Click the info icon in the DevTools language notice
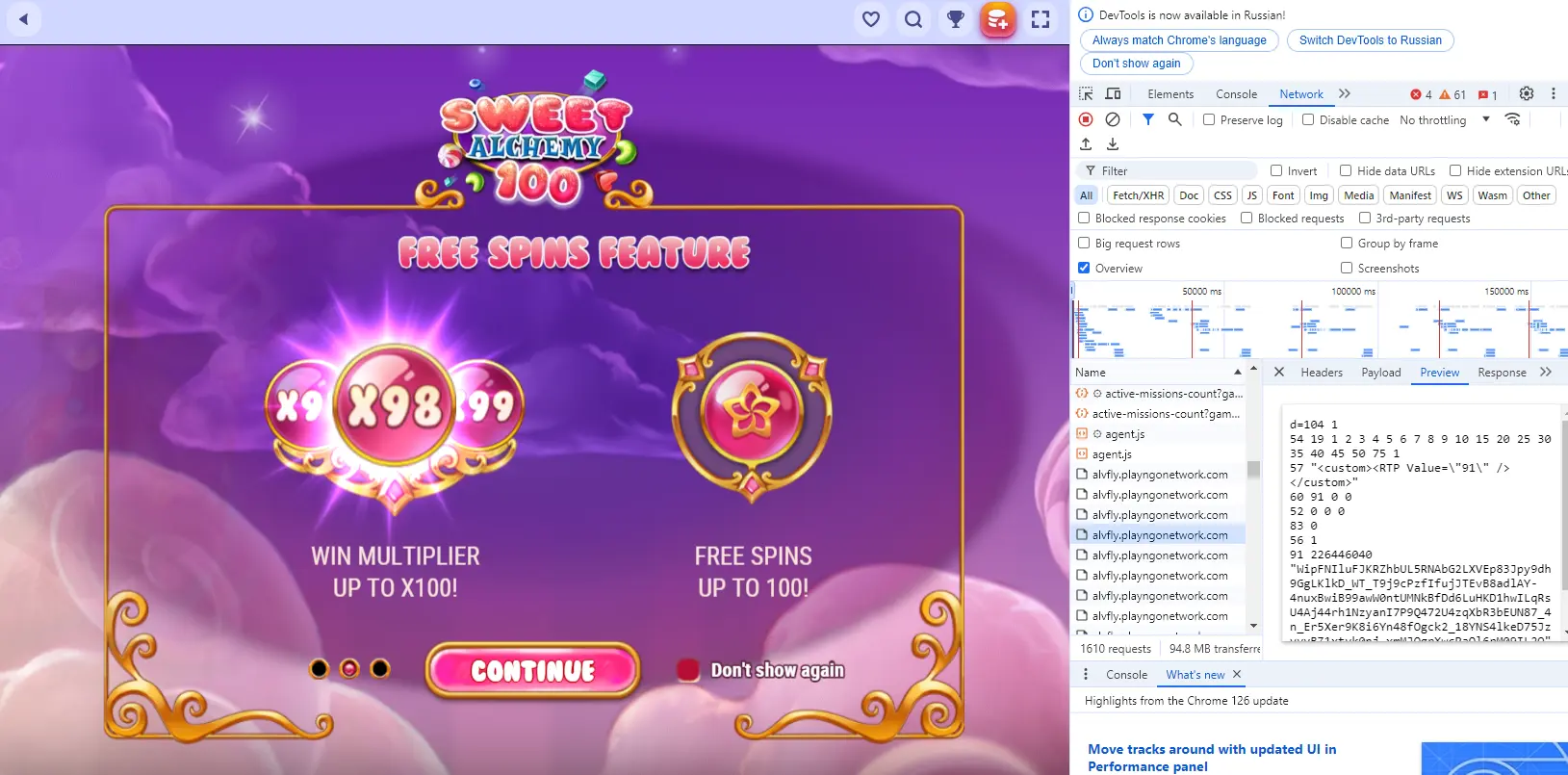The image size is (1568, 775). click(x=1086, y=14)
